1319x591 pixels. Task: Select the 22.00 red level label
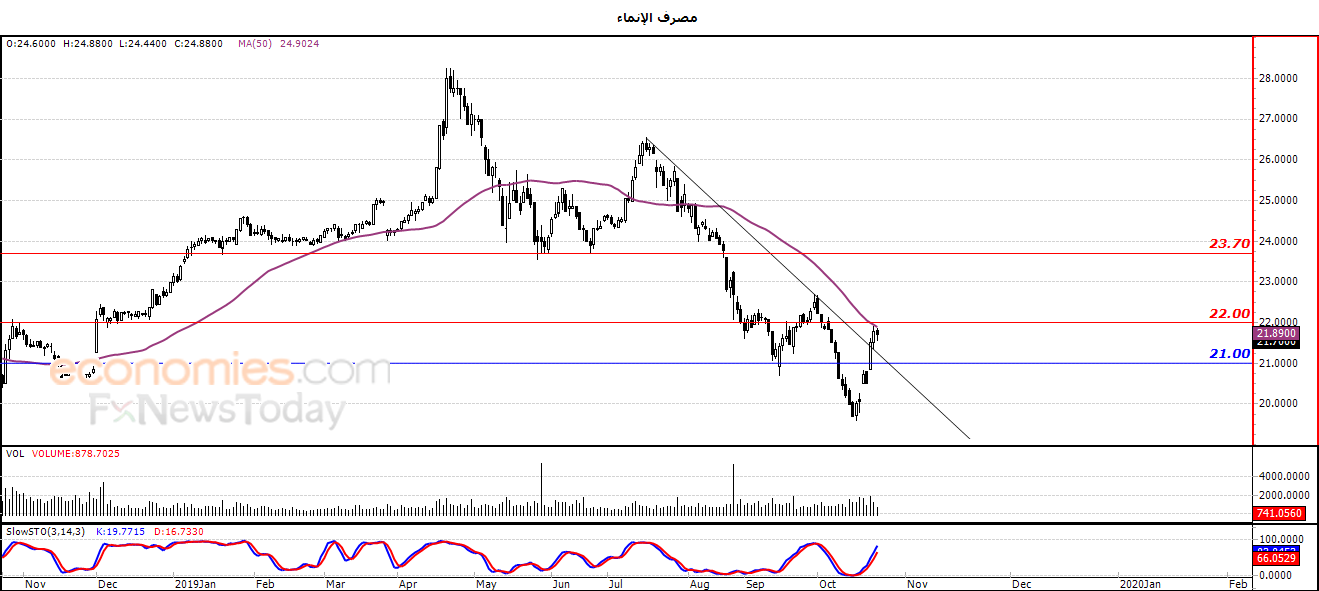pos(1230,313)
